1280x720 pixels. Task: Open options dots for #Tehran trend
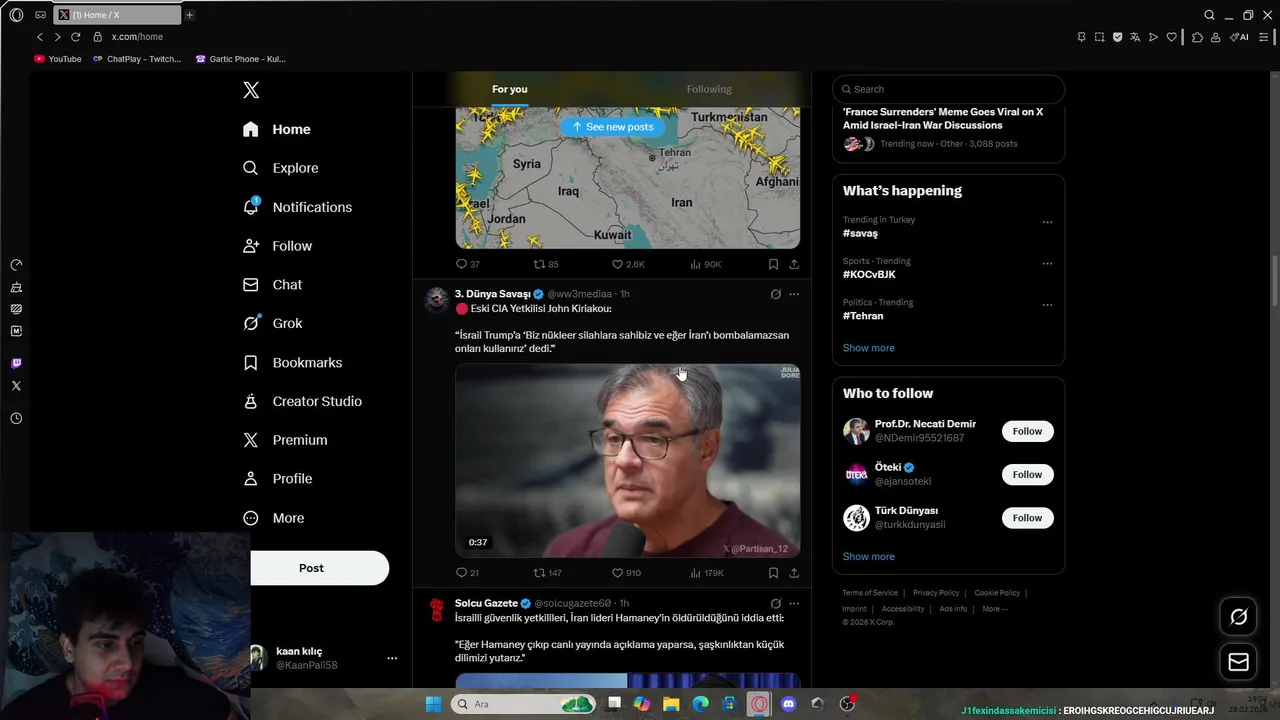1047,305
